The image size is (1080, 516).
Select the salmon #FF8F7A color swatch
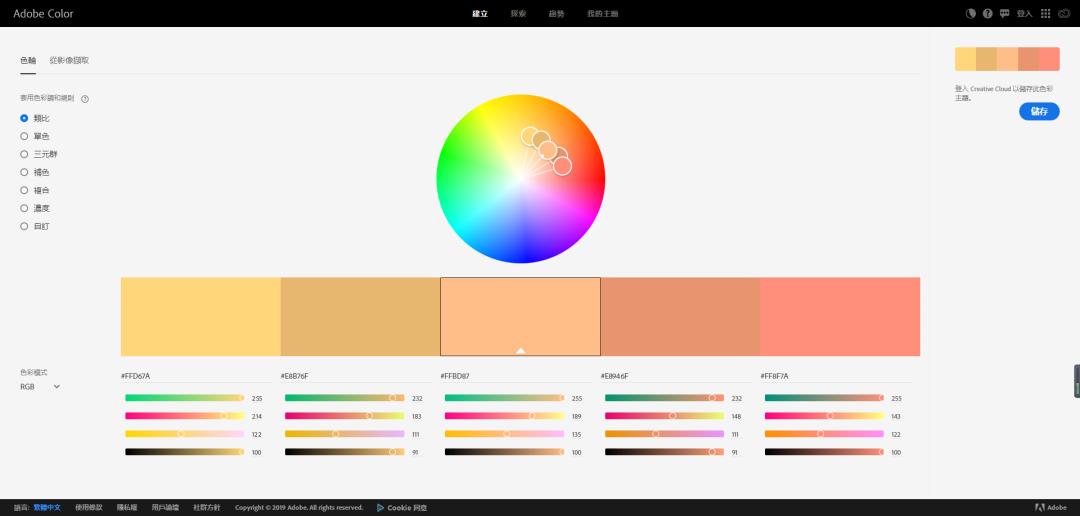tap(840, 316)
